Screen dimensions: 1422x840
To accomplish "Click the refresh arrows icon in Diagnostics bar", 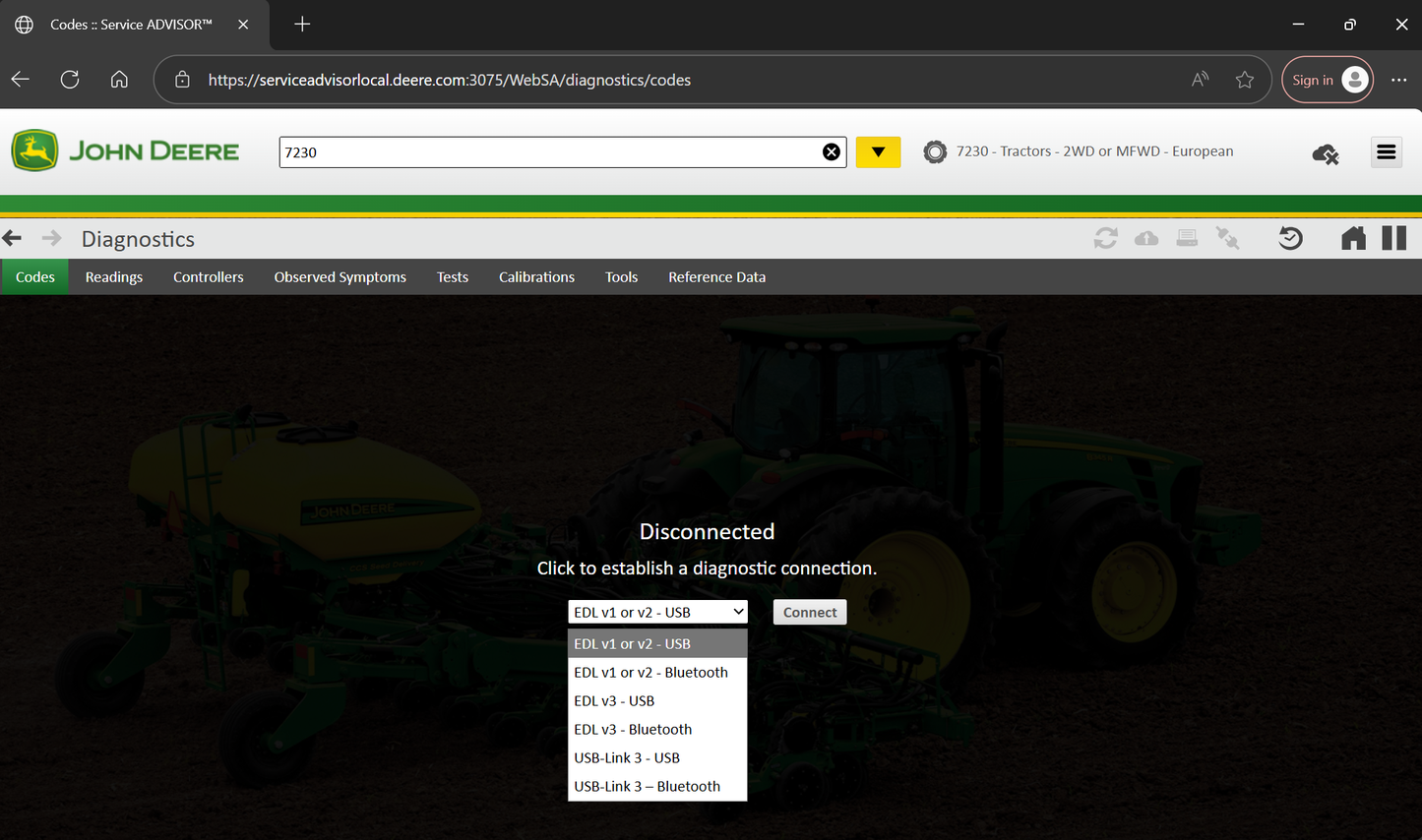I will (1105, 238).
